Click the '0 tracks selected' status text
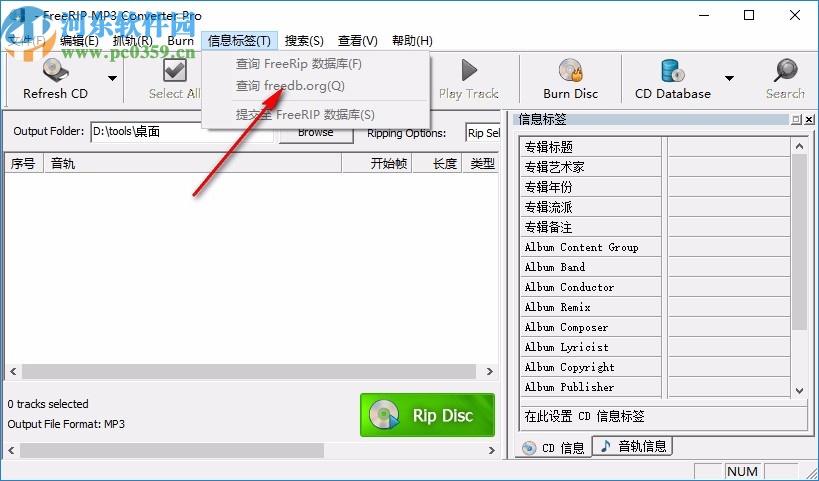 (x=48, y=404)
